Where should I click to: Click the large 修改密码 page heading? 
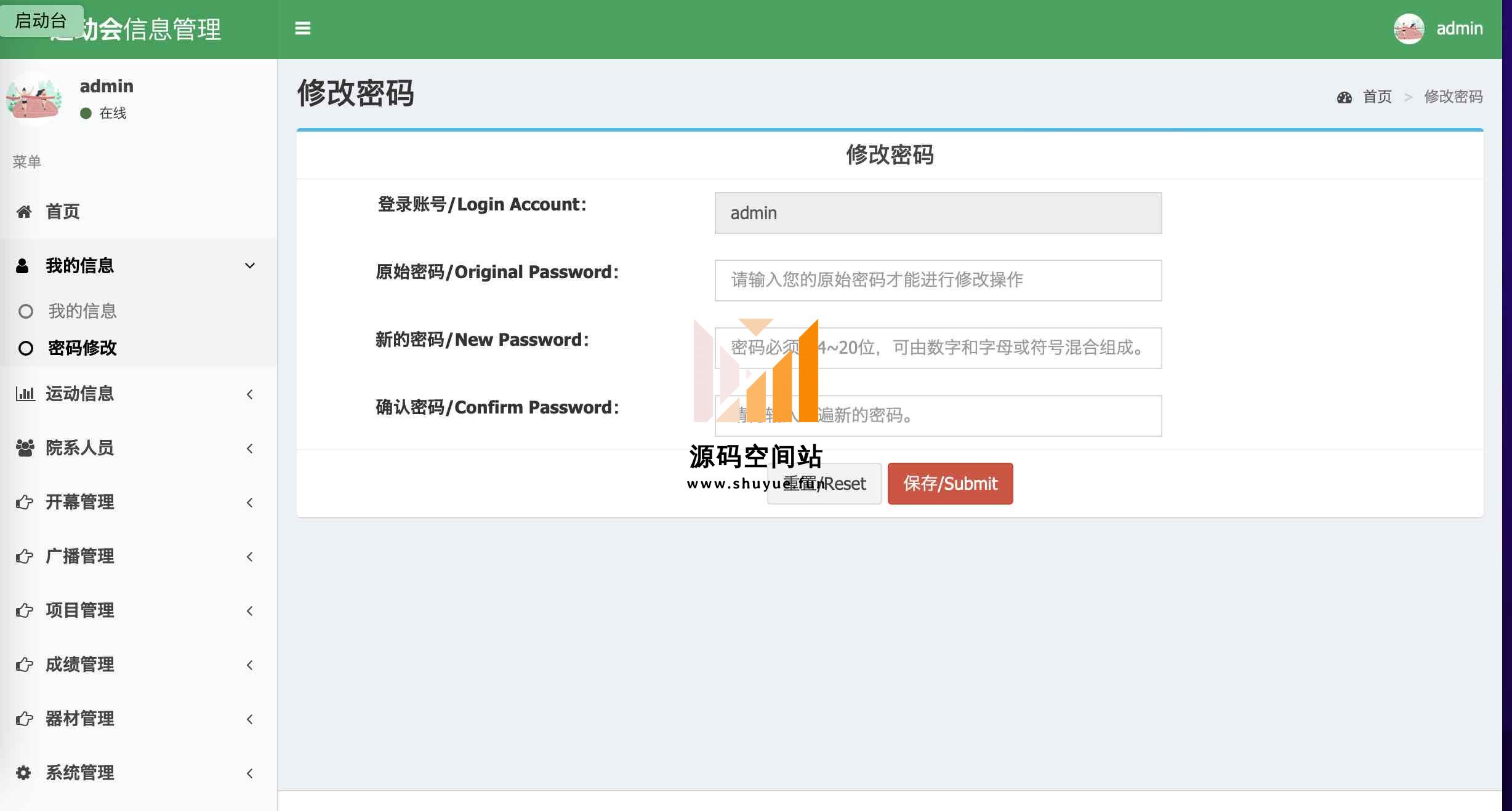tap(355, 94)
